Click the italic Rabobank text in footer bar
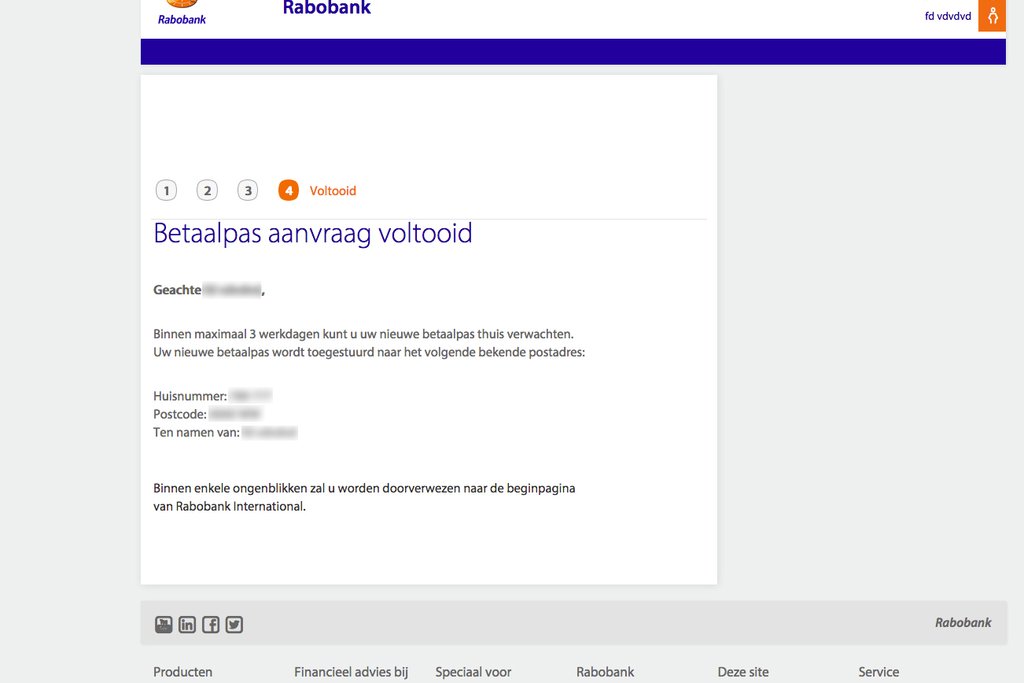This screenshot has width=1024, height=683. pos(963,623)
